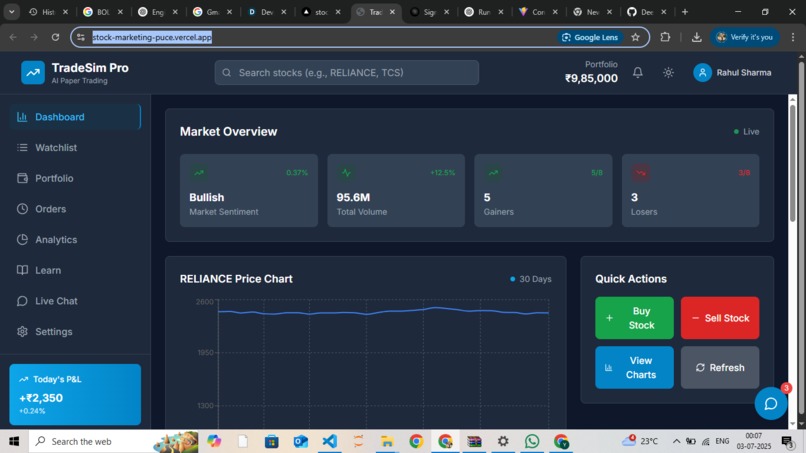The image size is (806, 453).
Task: Select the Bullish Market Sentiment card
Action: (249, 190)
